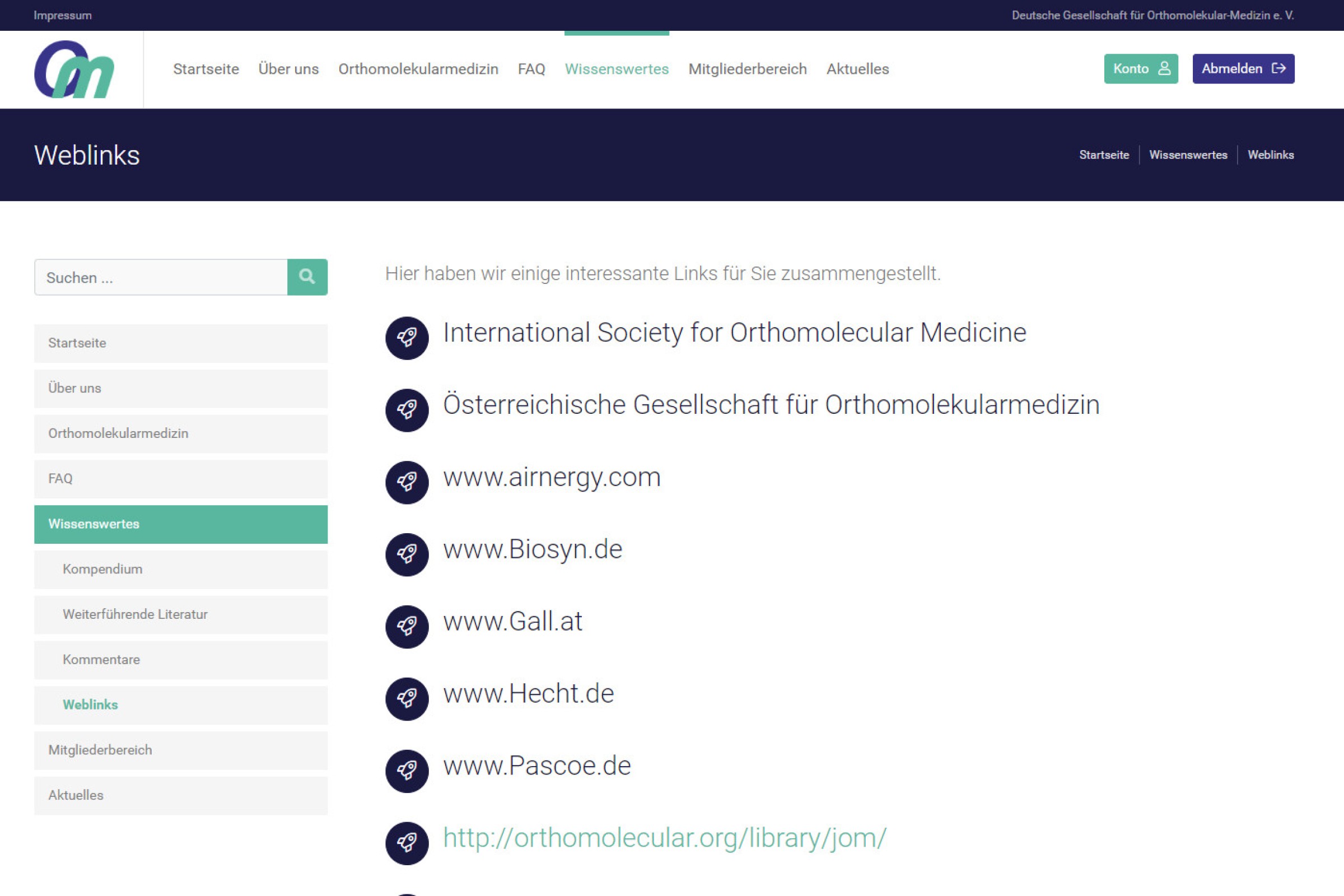The image size is (1344, 896).
Task: Select Weiterführende Literatur sidebar item
Action: (136, 614)
